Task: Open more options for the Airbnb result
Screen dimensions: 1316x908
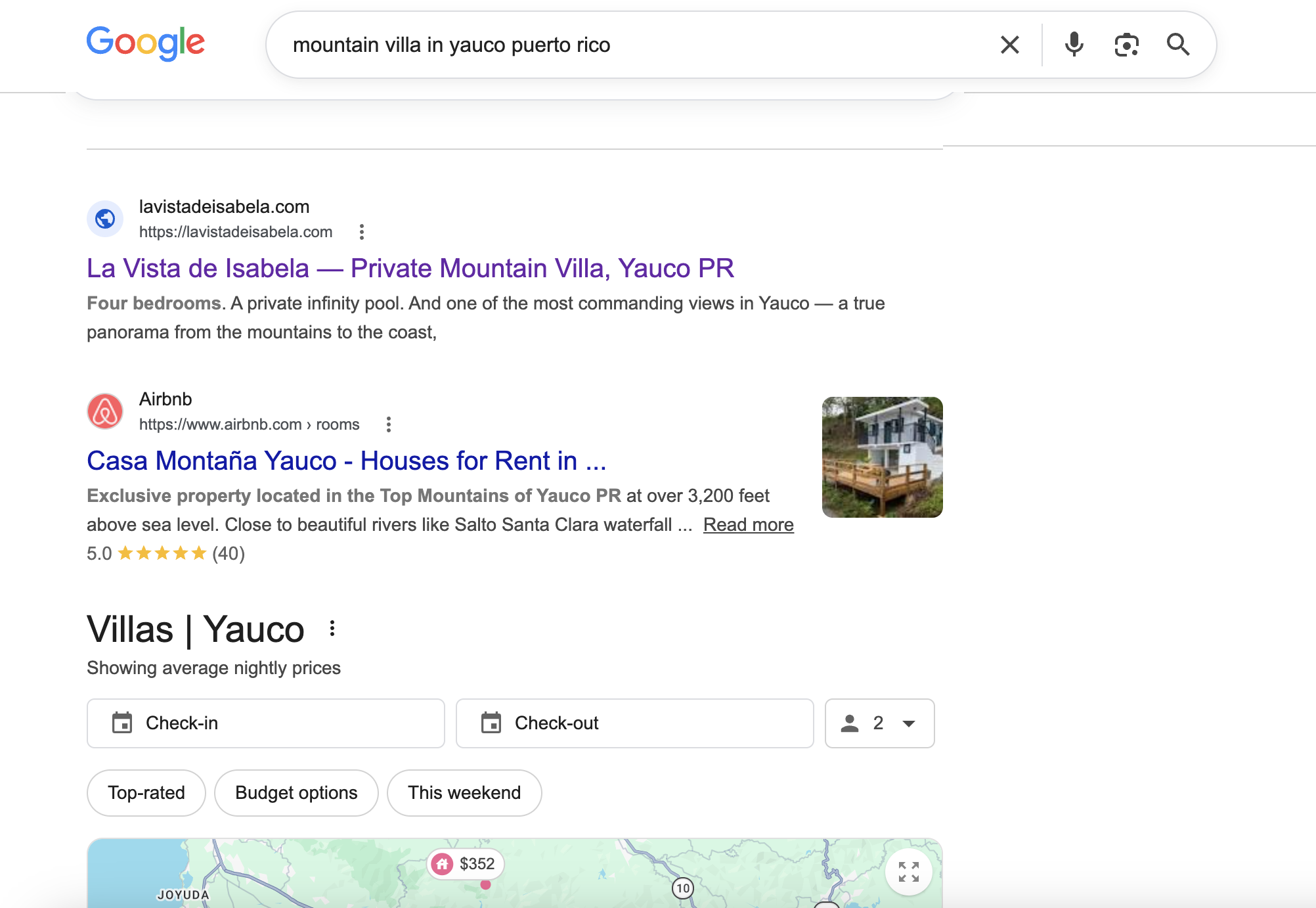Action: (x=389, y=424)
